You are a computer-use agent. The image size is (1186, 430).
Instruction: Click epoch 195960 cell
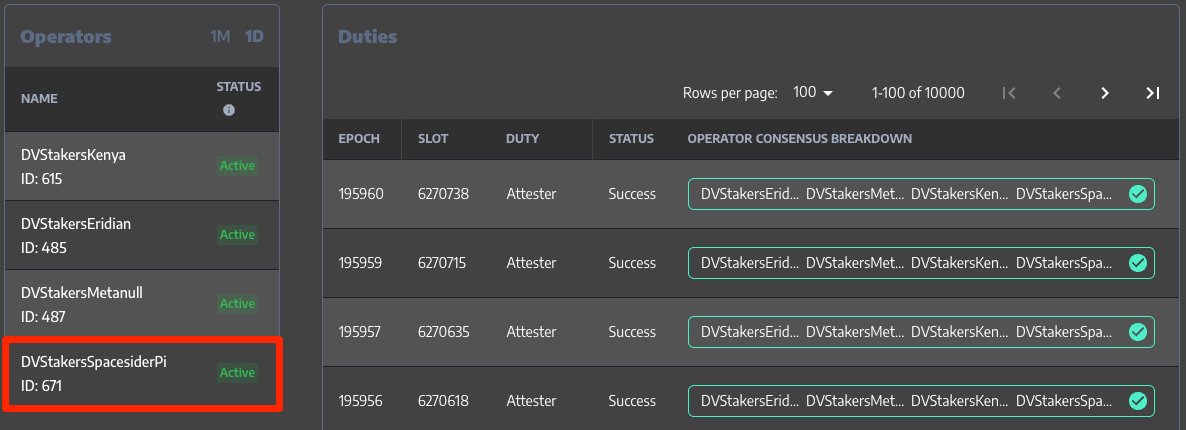[x=361, y=194]
